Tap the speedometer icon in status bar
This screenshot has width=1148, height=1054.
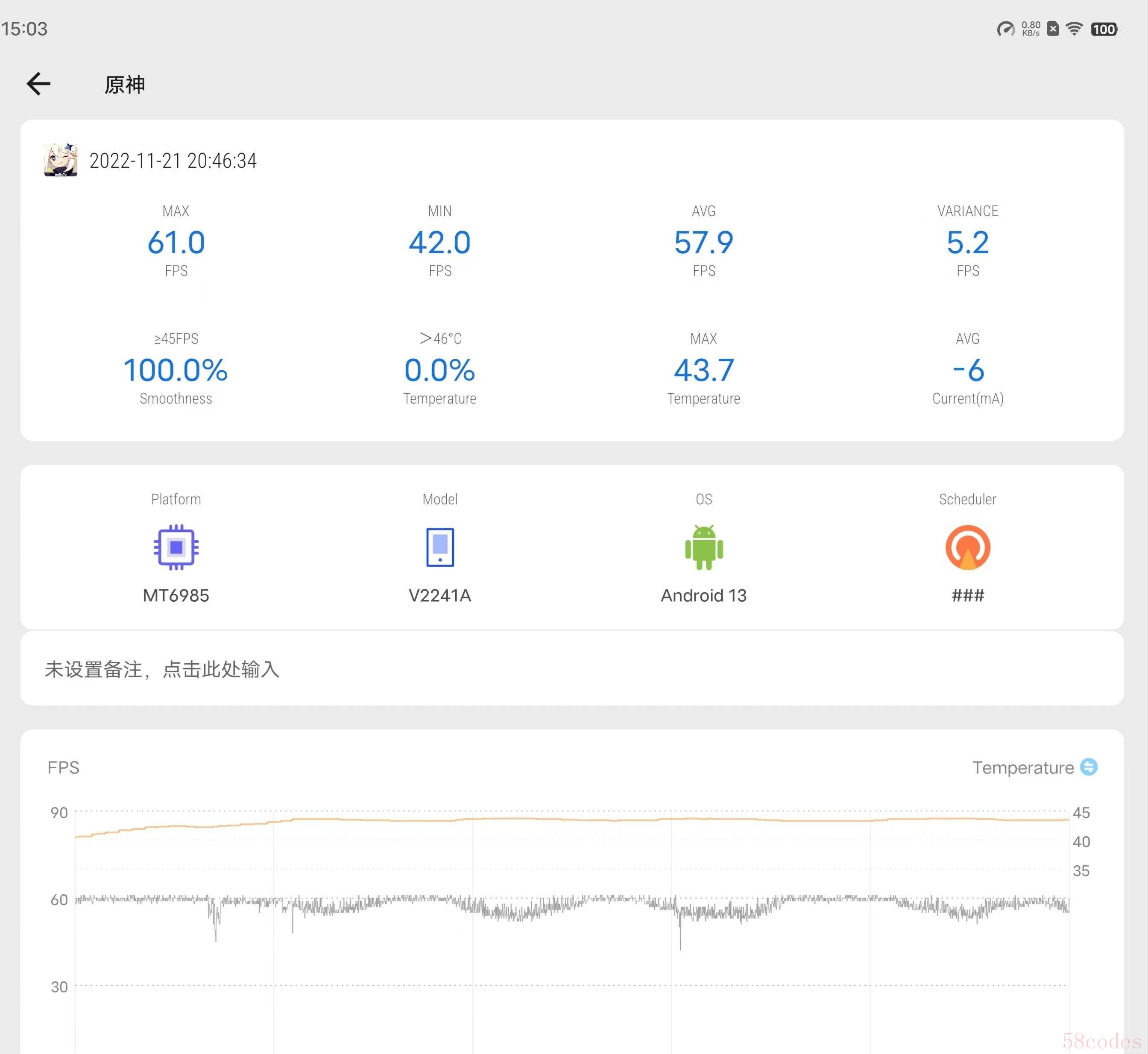coord(1005,29)
